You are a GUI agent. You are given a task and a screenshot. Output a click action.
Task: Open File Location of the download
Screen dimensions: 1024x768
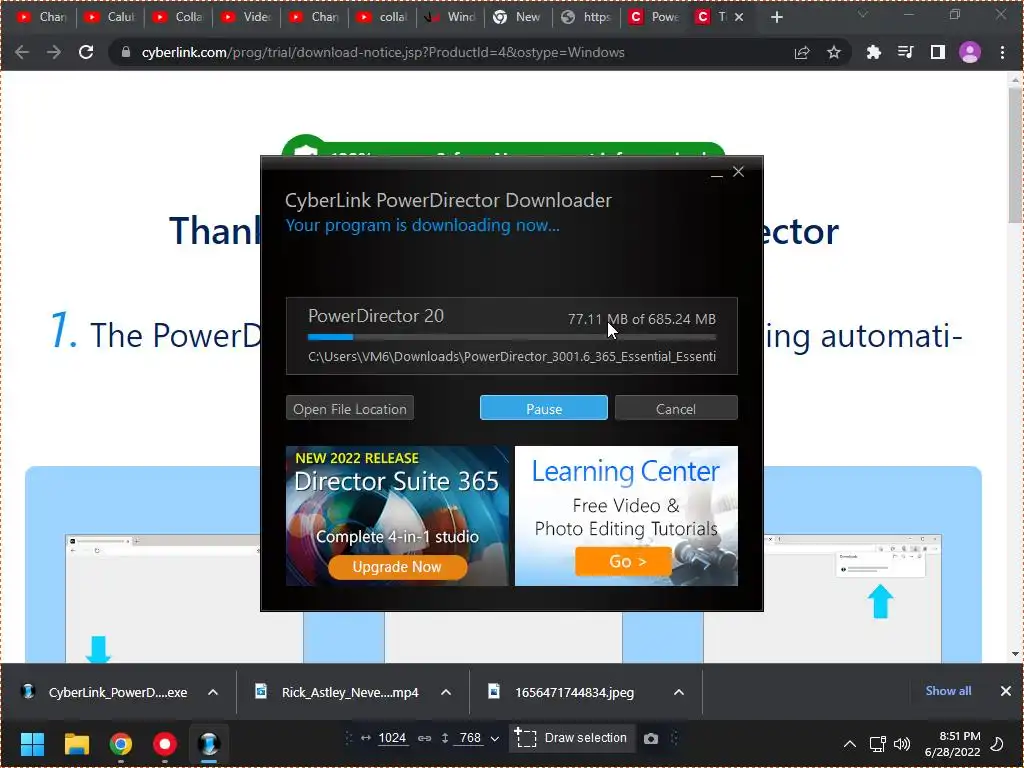[349, 408]
